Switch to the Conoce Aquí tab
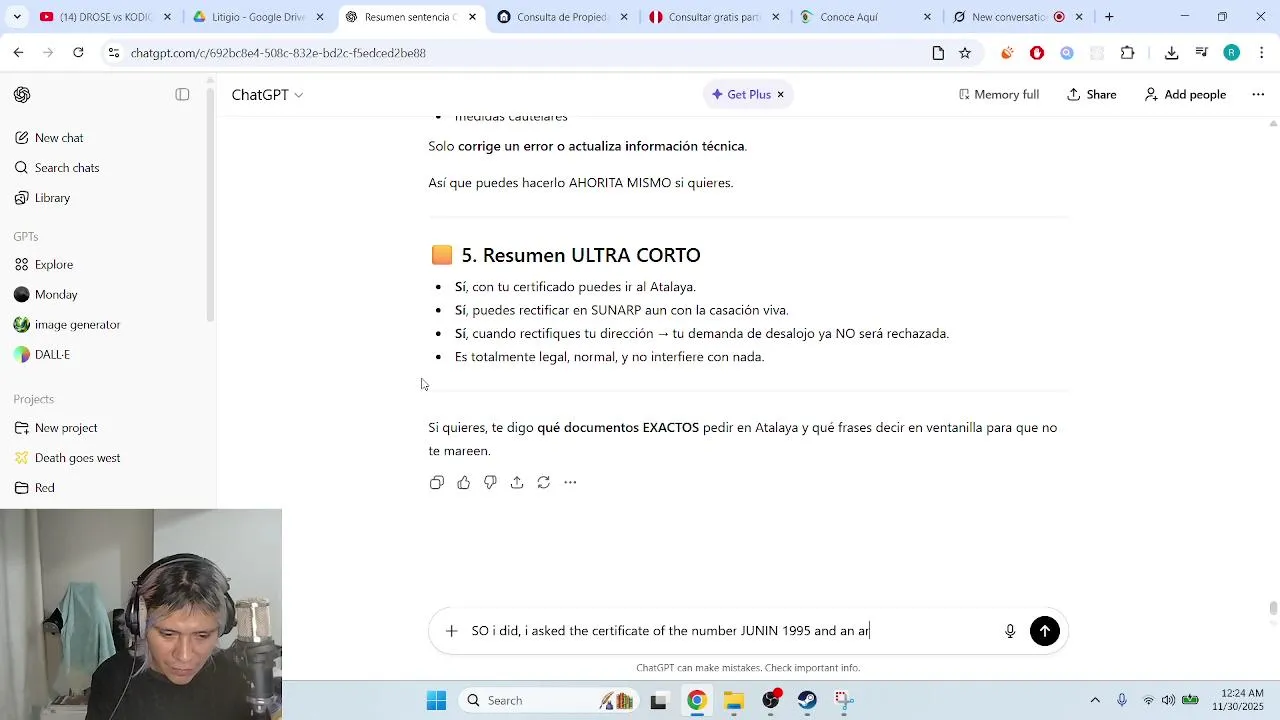 [x=866, y=17]
